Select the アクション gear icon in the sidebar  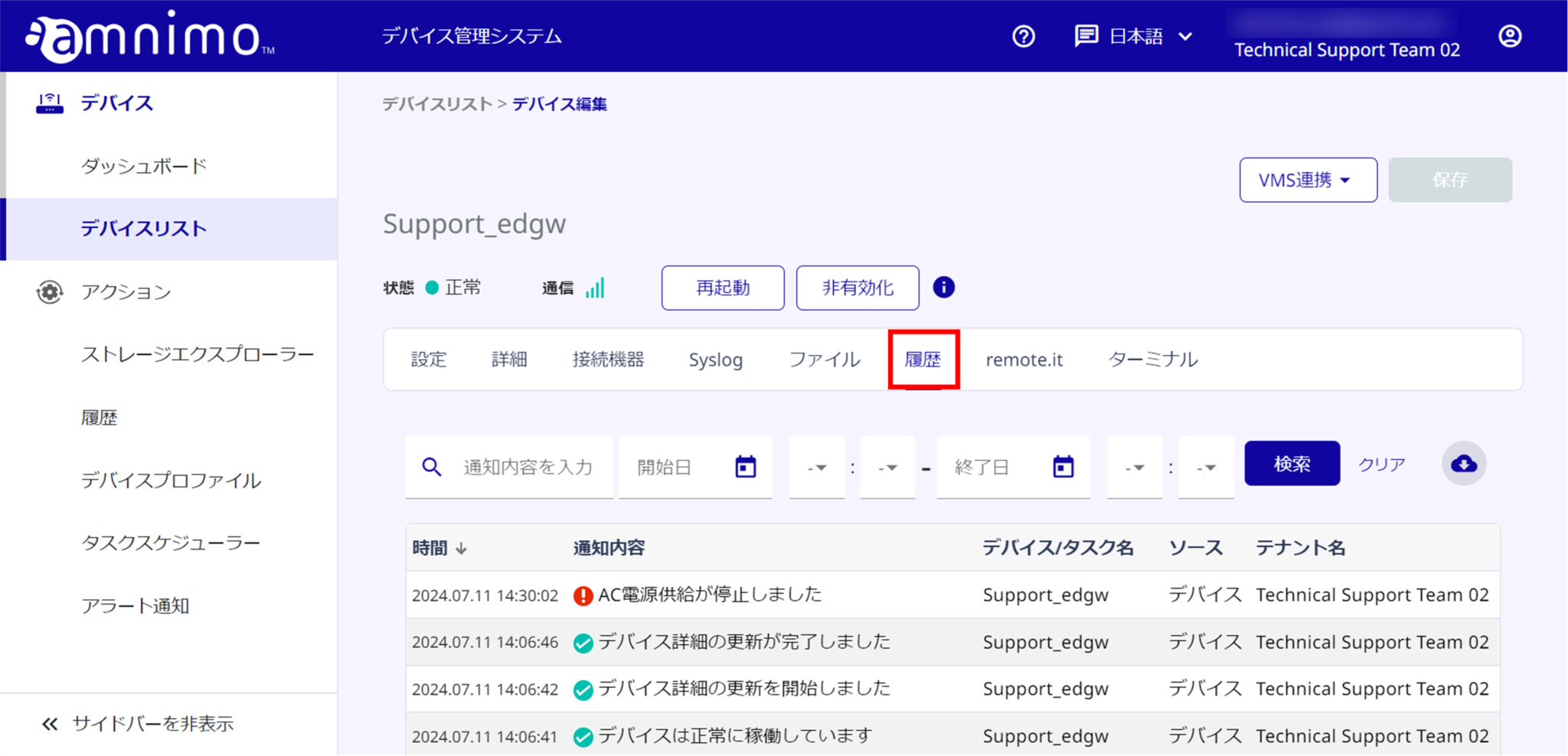(49, 292)
